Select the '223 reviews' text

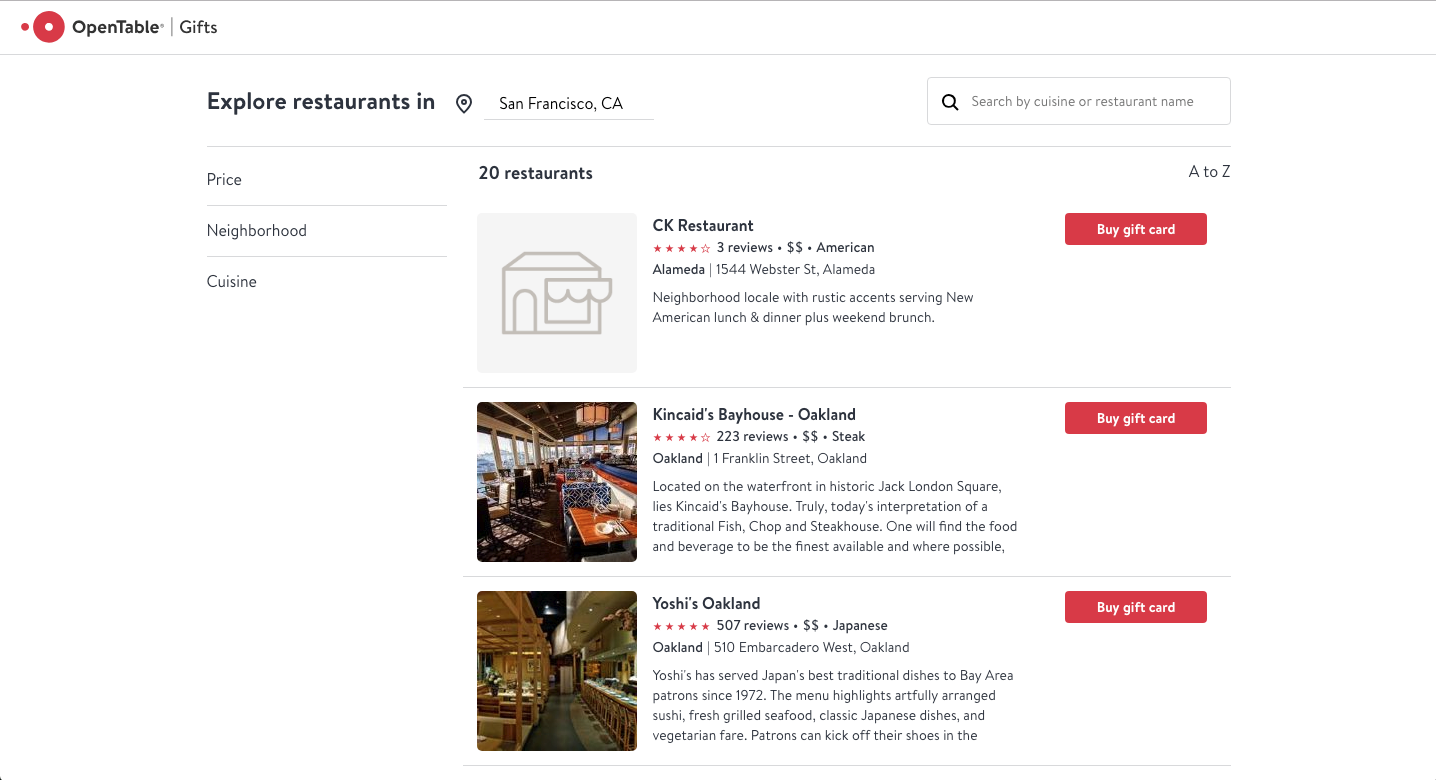point(753,437)
